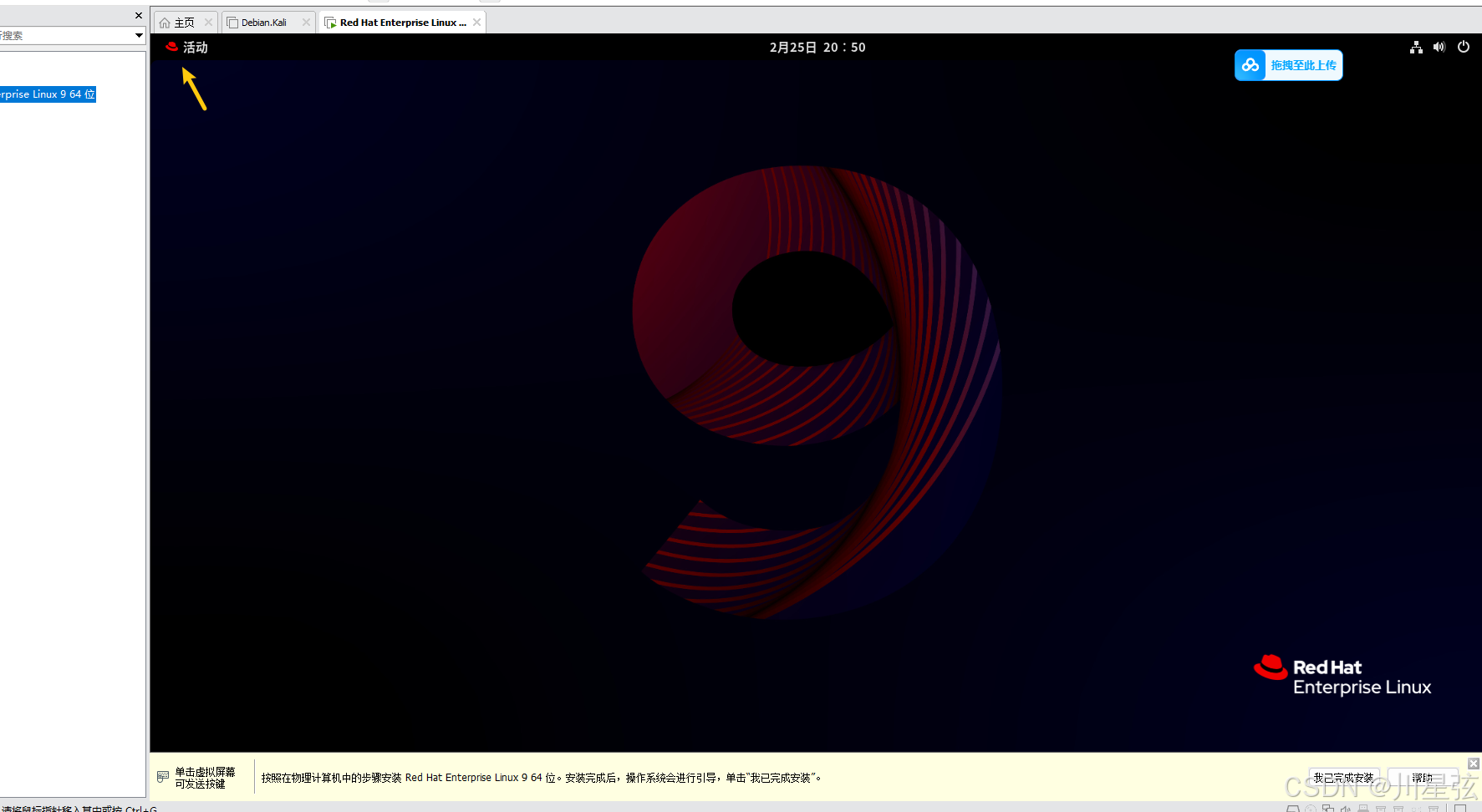Close the library side panel
The image size is (1482, 812).
(x=139, y=15)
